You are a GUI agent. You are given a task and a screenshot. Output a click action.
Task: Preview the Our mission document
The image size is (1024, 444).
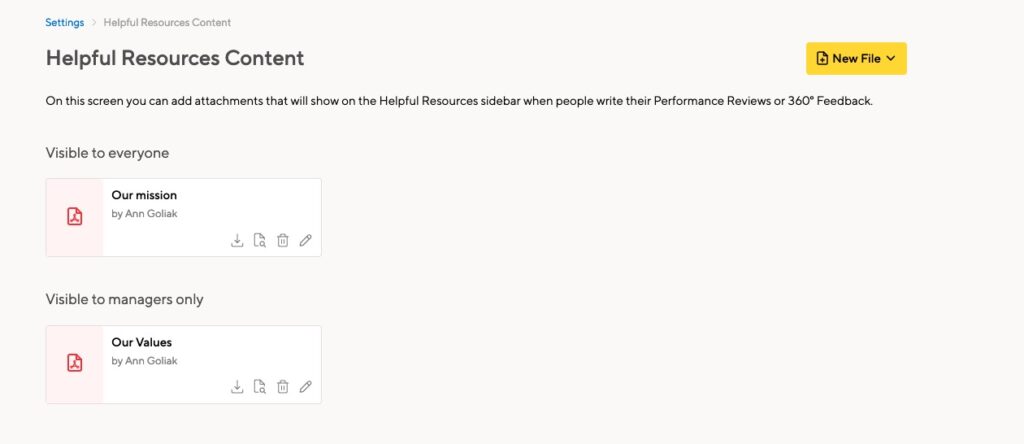click(x=260, y=240)
